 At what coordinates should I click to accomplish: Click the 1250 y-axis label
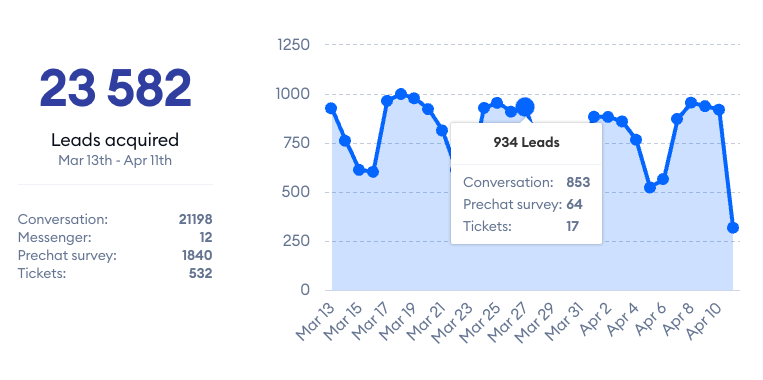293,45
